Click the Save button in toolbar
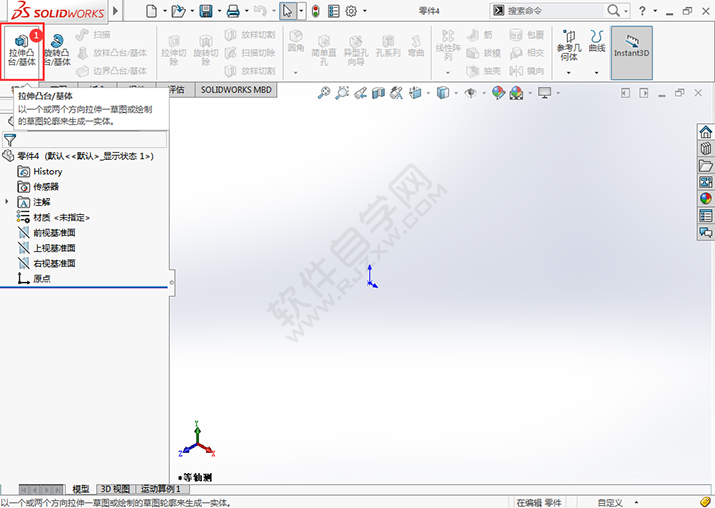Image resolution: width=715 pixels, height=508 pixels. pyautogui.click(x=206, y=11)
